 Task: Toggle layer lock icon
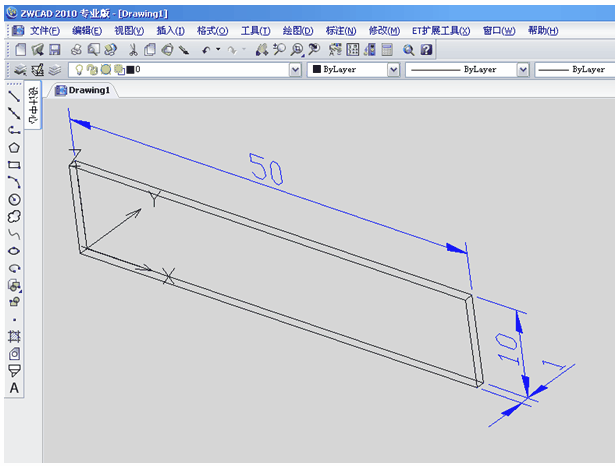[x=118, y=70]
